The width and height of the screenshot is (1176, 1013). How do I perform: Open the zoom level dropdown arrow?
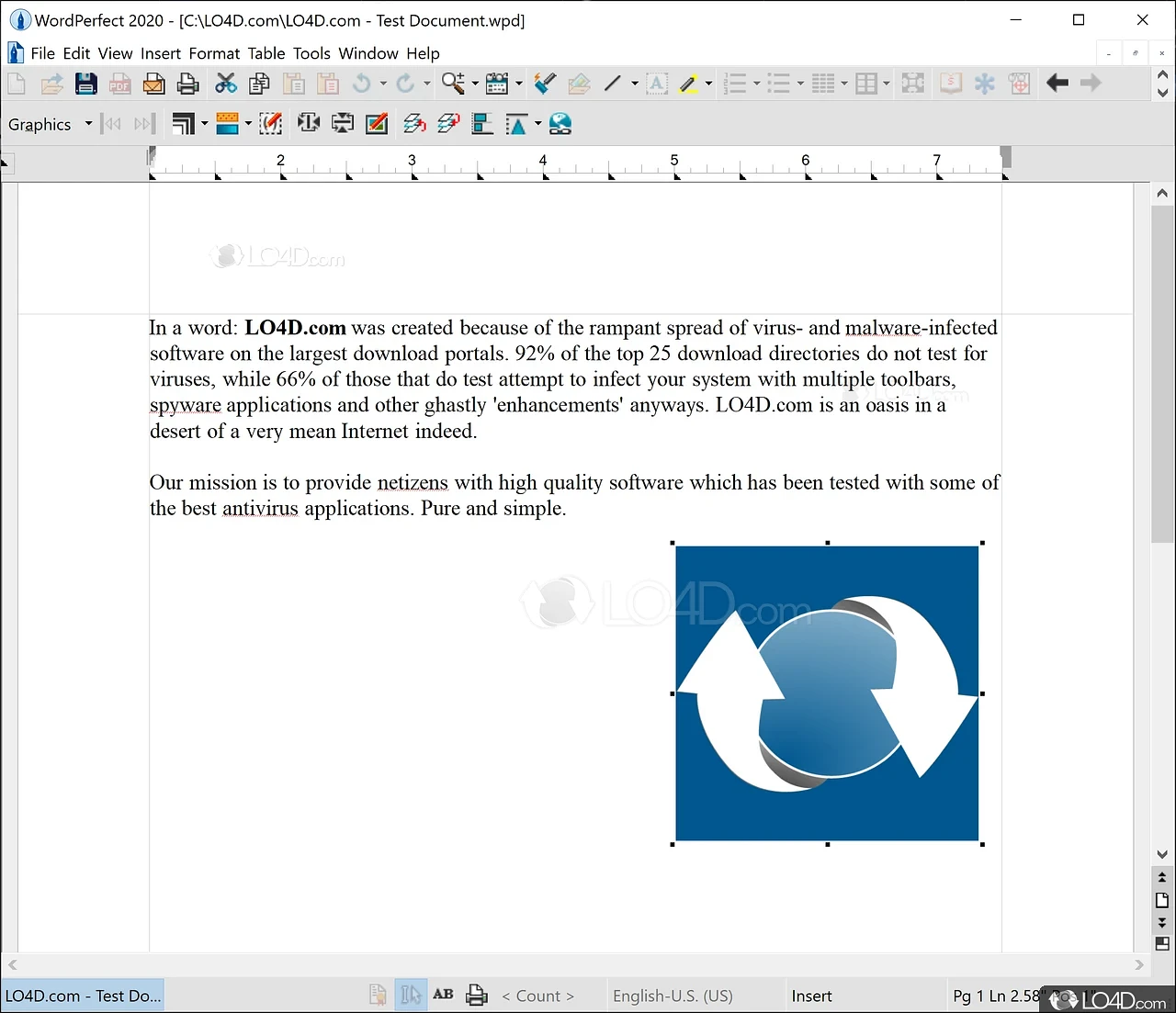click(474, 84)
